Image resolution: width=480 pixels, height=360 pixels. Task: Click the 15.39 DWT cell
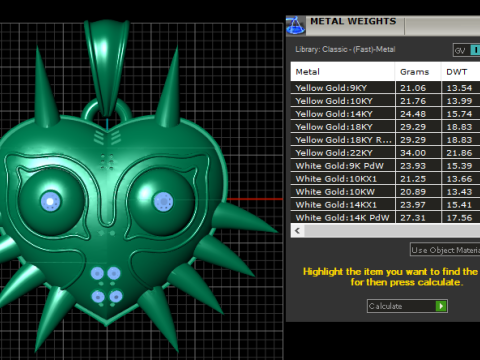point(461,166)
